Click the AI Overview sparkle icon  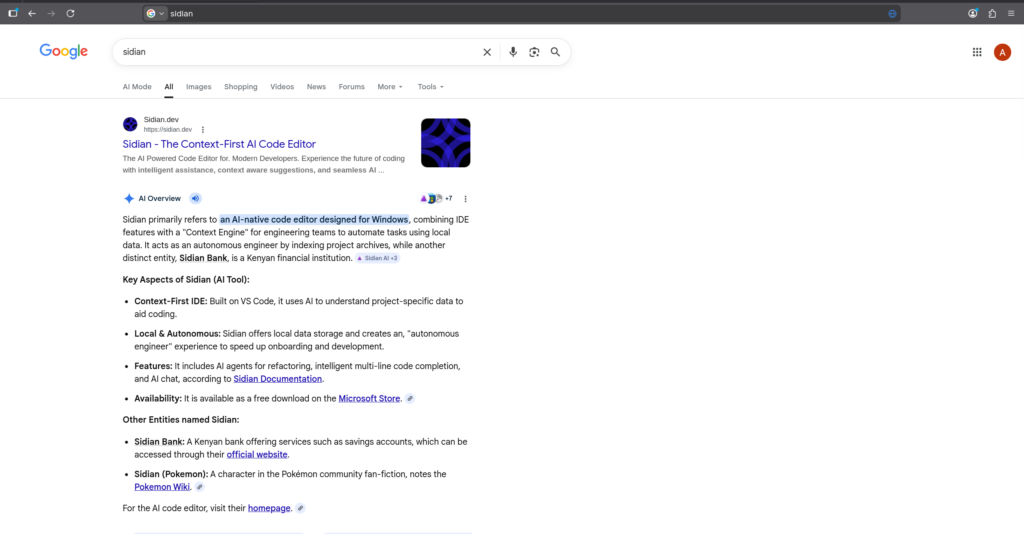[129, 198]
